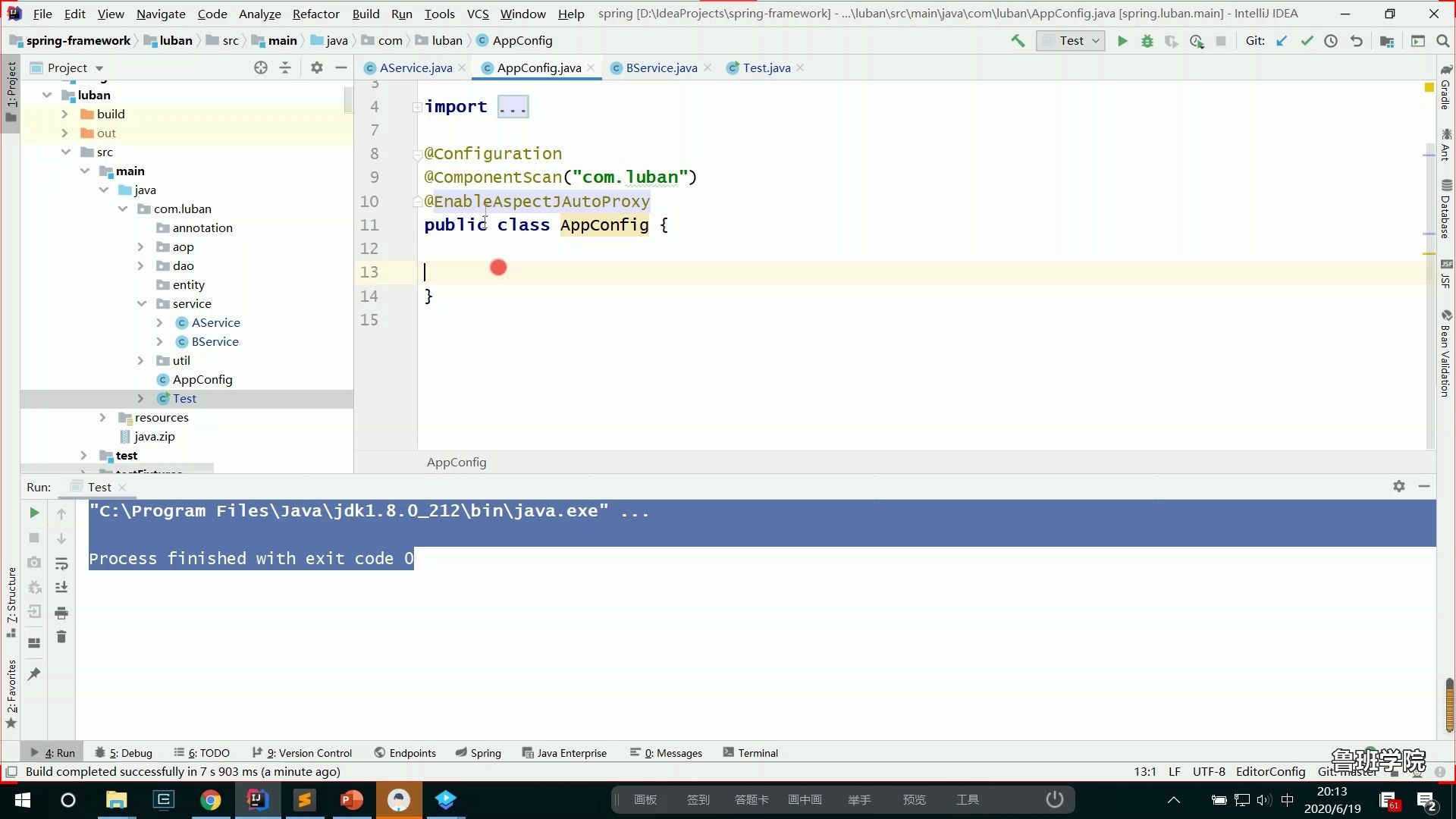The height and width of the screenshot is (819, 1456).
Task: Open File Explorer from the taskbar
Action: point(116,800)
